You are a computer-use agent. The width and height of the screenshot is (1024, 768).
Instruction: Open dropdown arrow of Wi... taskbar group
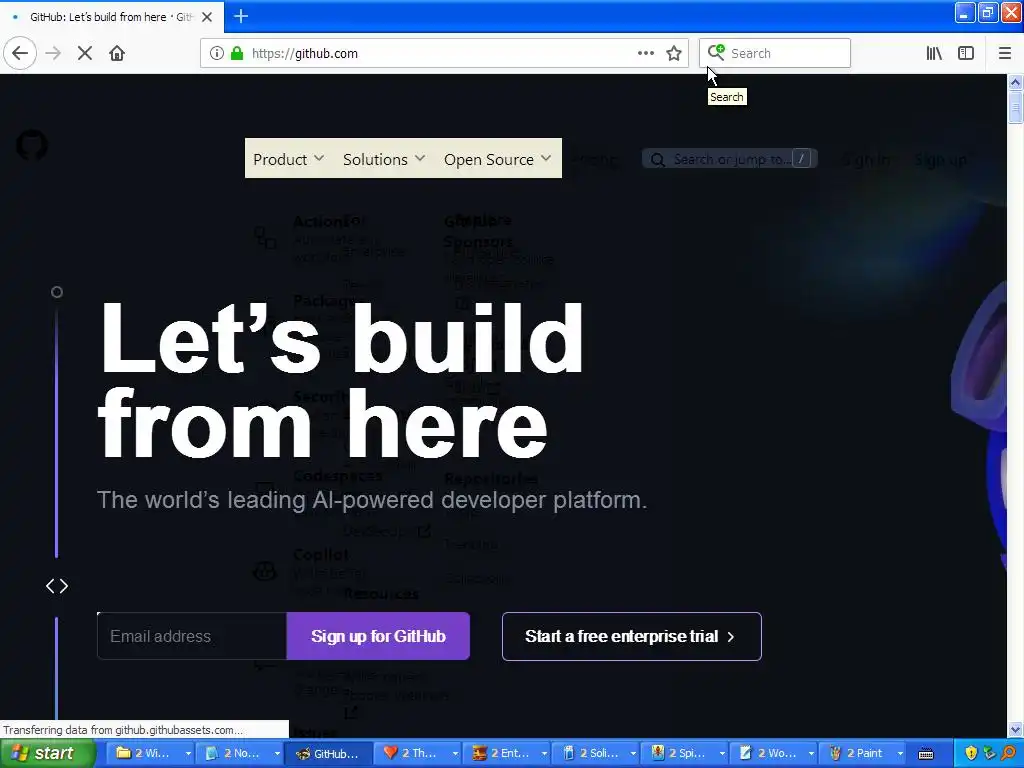188,754
